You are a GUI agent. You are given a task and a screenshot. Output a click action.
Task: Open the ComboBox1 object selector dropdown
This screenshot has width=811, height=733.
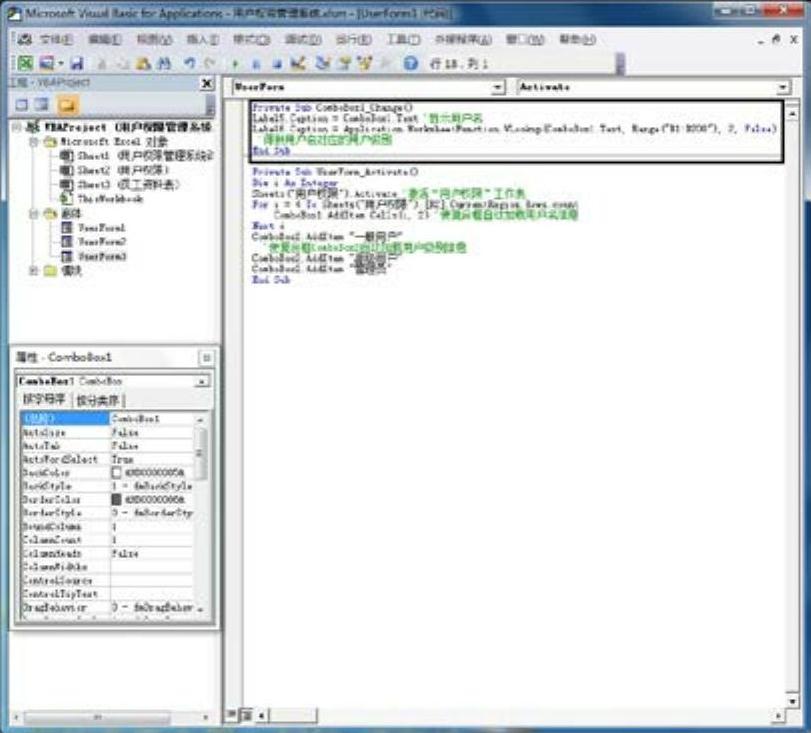pos(202,382)
